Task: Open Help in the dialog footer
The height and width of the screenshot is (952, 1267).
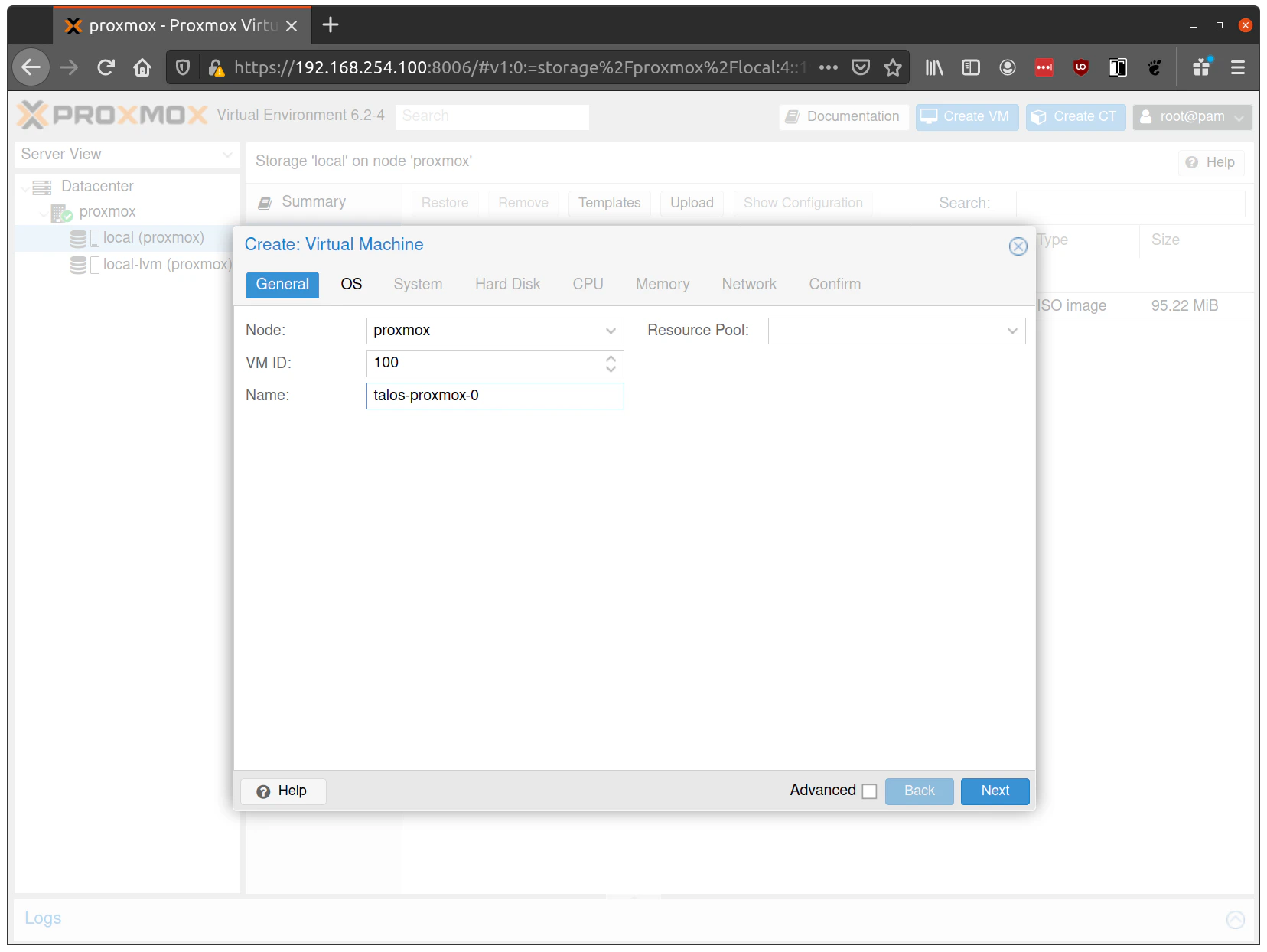Action: [x=283, y=791]
